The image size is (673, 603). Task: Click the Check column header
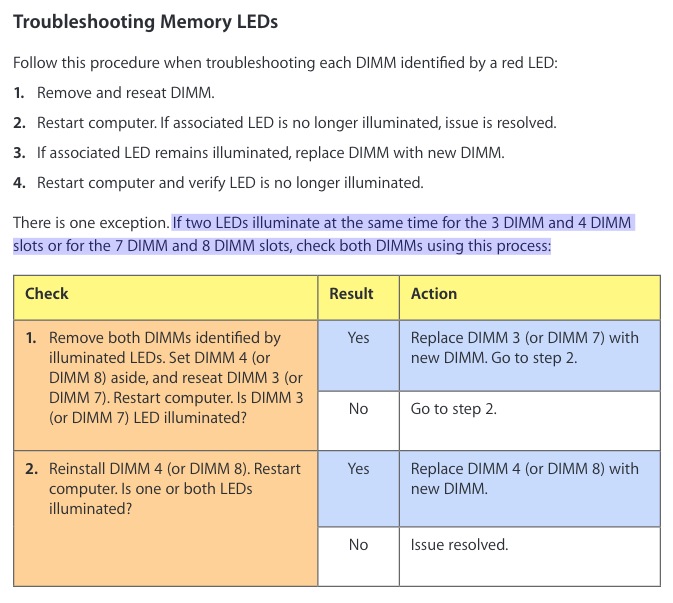[166, 298]
